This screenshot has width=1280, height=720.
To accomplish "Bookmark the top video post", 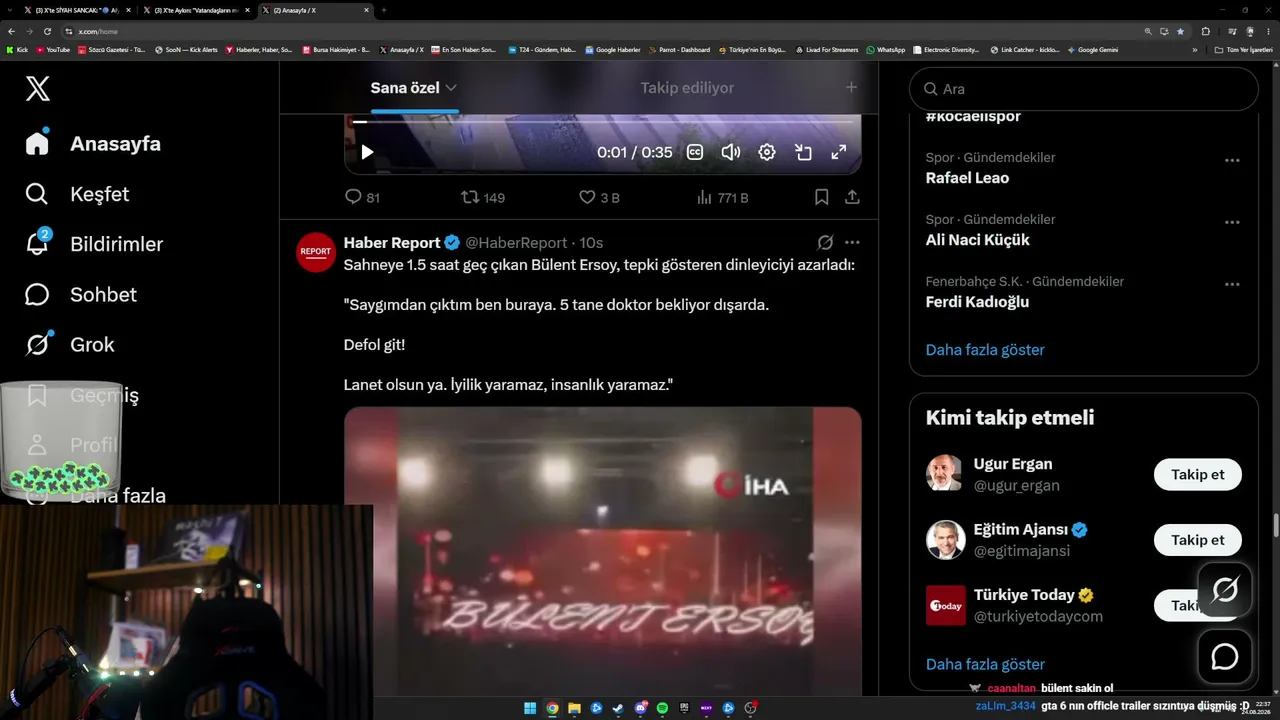I will (821, 198).
